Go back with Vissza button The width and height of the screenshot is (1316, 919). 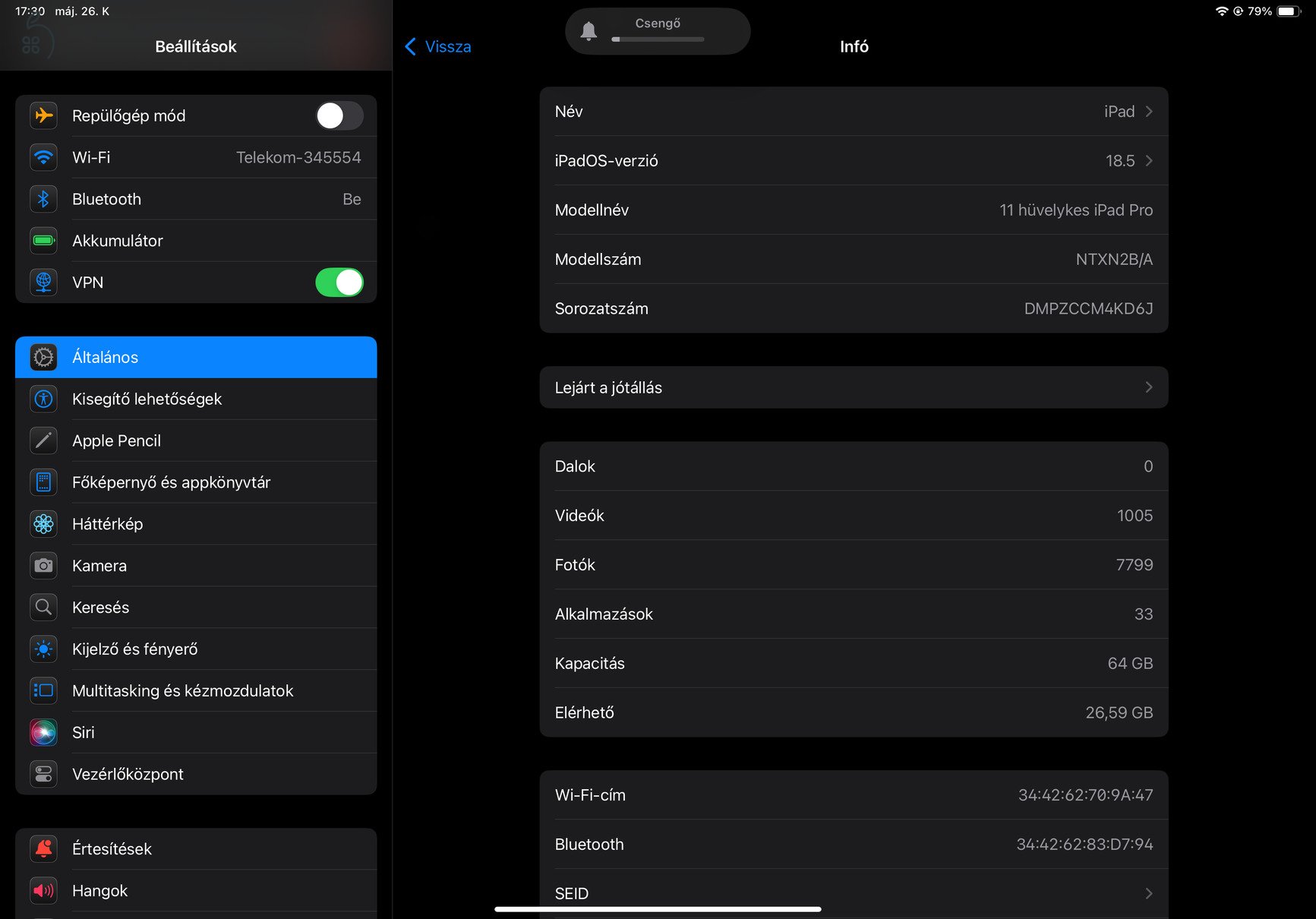pyautogui.click(x=438, y=46)
